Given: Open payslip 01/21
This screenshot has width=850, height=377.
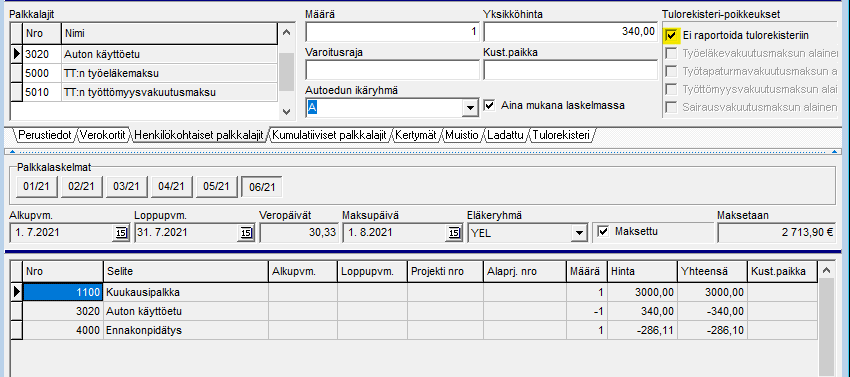Looking at the screenshot, I should click(x=36, y=187).
